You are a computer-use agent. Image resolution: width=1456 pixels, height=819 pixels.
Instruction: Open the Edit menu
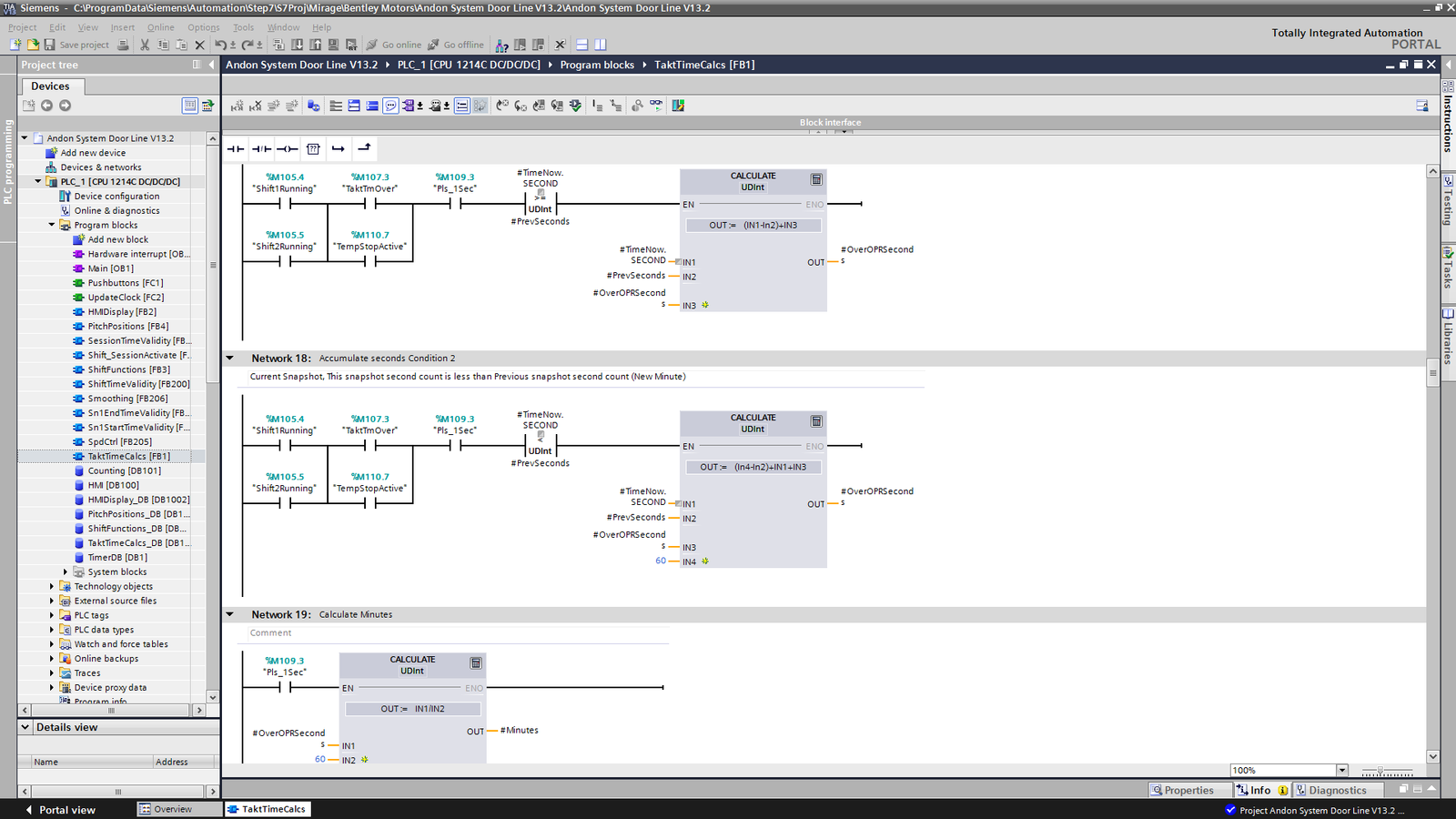tap(57, 27)
